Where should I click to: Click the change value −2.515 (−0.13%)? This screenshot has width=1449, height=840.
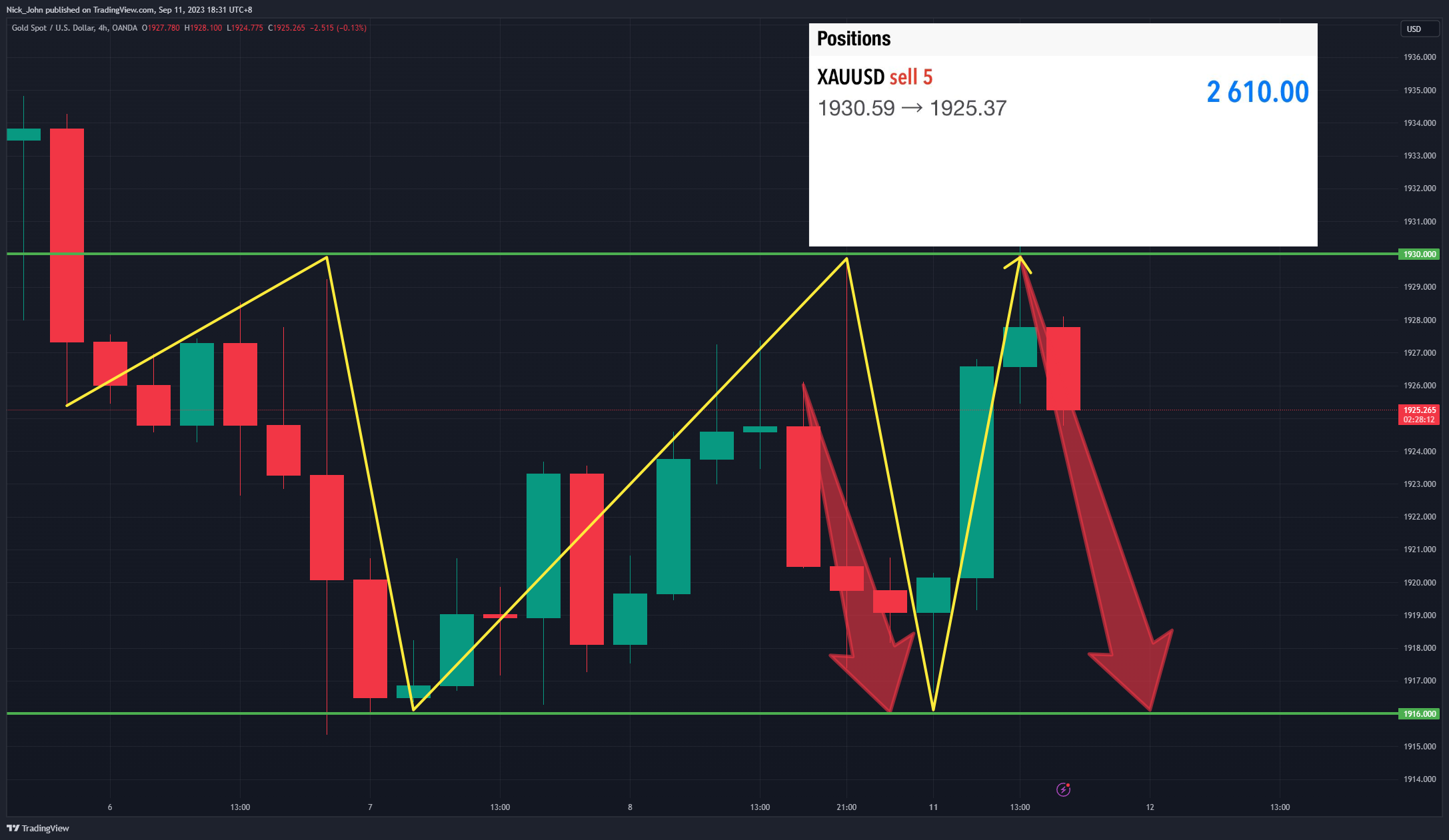click(338, 28)
